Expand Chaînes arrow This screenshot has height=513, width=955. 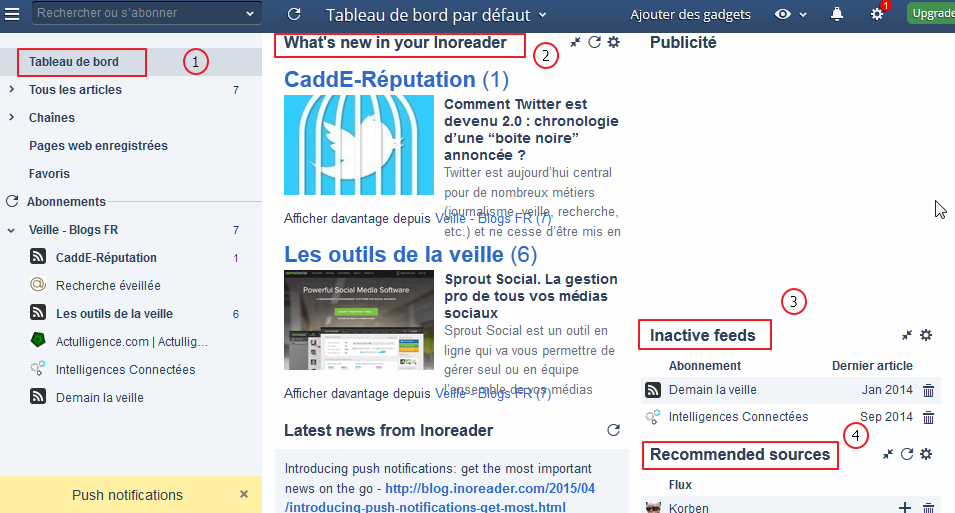pyautogui.click(x=11, y=117)
